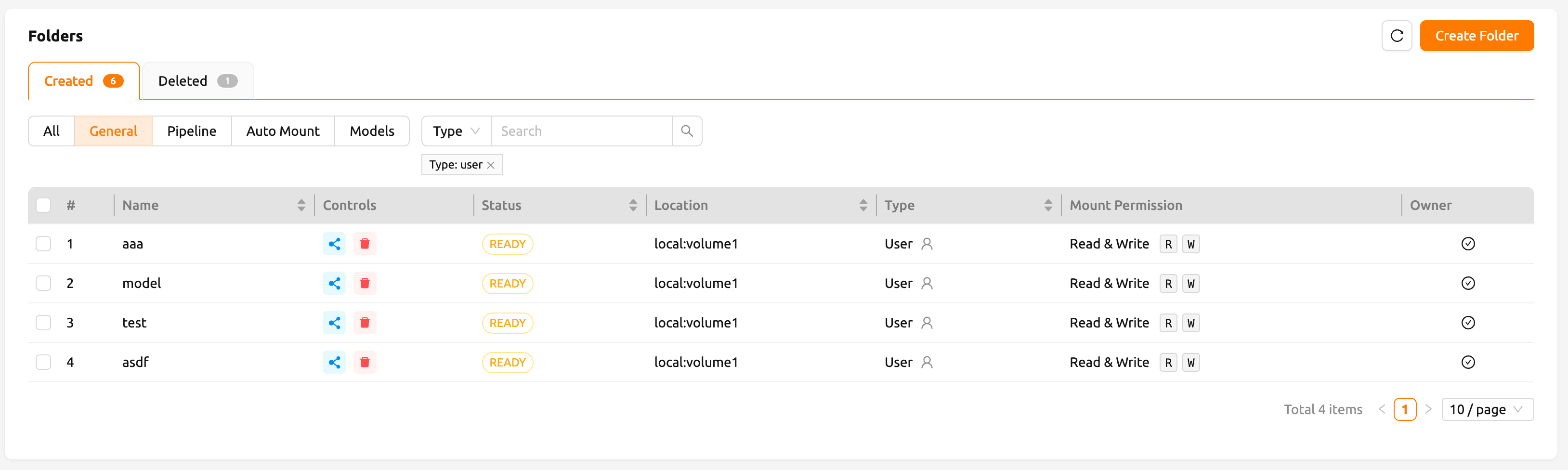Image resolution: width=1568 pixels, height=470 pixels.
Task: Click the search magnifier icon
Action: (687, 131)
